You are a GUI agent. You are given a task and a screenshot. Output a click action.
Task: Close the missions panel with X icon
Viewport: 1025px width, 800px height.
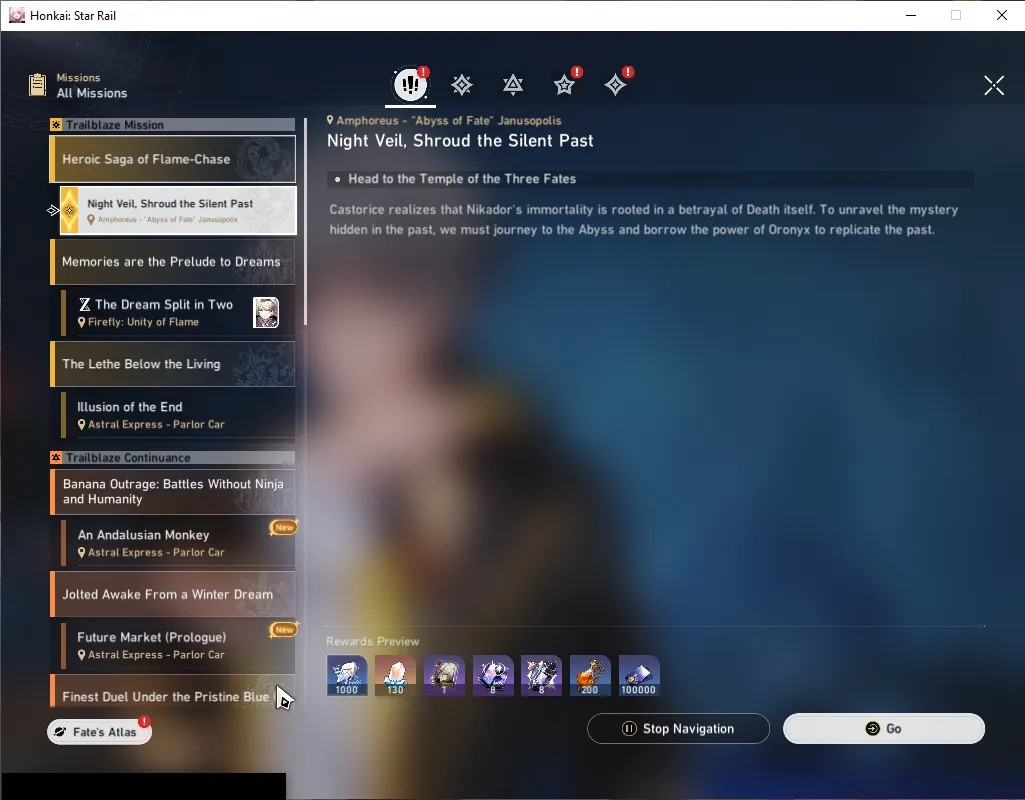994,85
